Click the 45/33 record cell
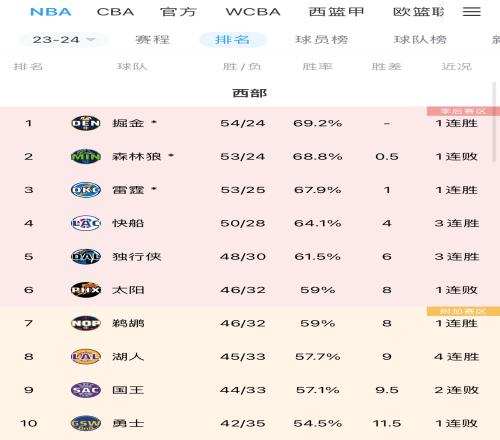 click(x=243, y=356)
